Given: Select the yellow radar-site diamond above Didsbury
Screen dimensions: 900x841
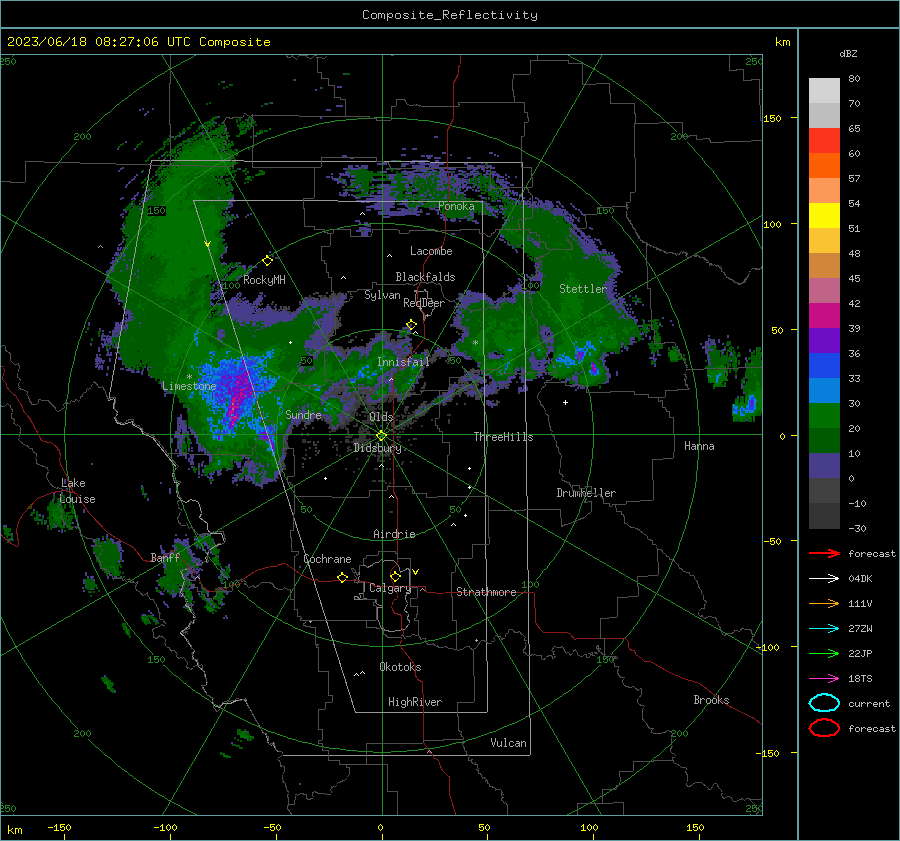Looking at the screenshot, I should tap(381, 436).
